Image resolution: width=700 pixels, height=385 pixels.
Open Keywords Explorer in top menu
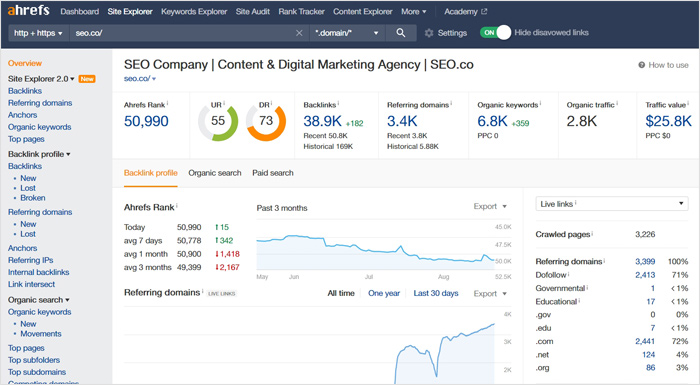pos(194,12)
